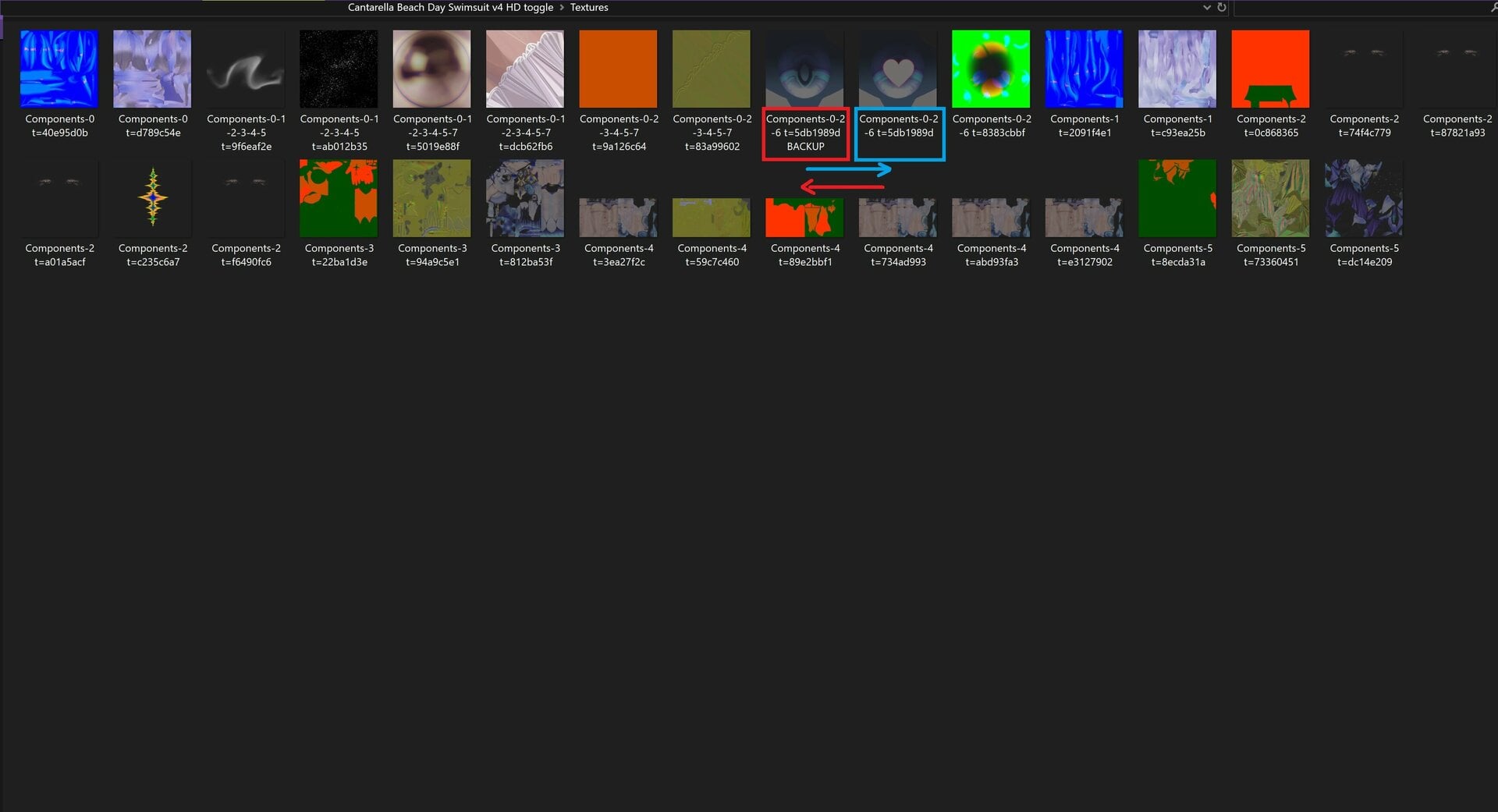Select Components-4 t=59c7c460 texture
This screenshot has width=1498, height=812.
(712, 218)
